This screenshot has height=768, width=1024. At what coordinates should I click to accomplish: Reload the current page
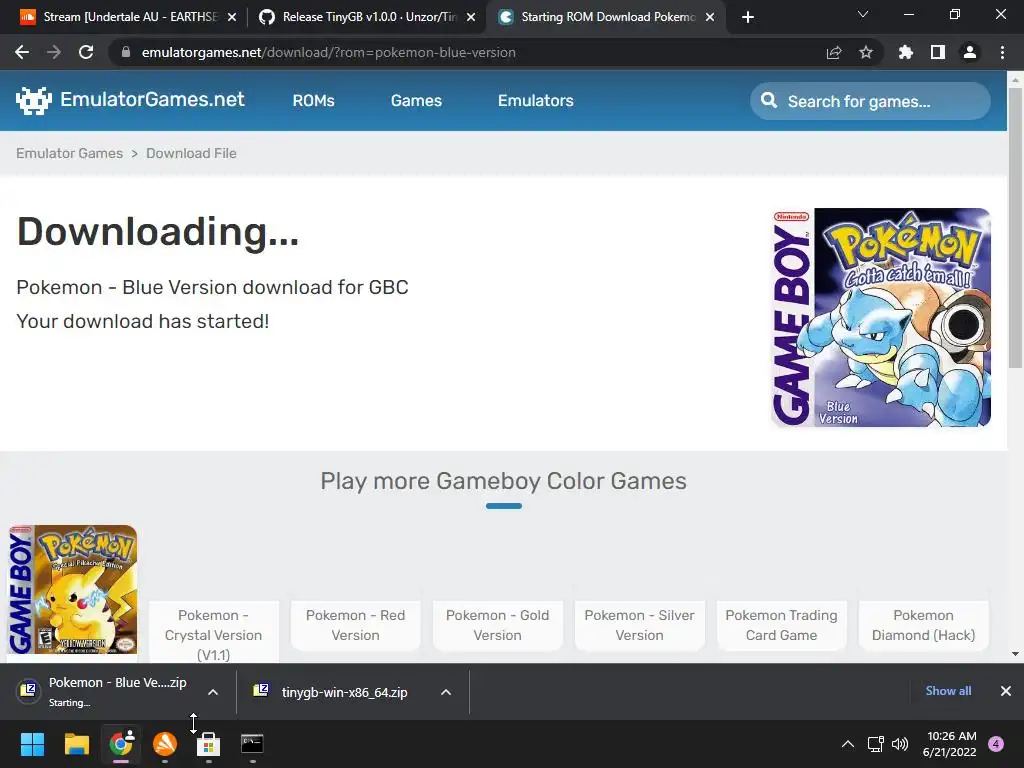pos(86,52)
